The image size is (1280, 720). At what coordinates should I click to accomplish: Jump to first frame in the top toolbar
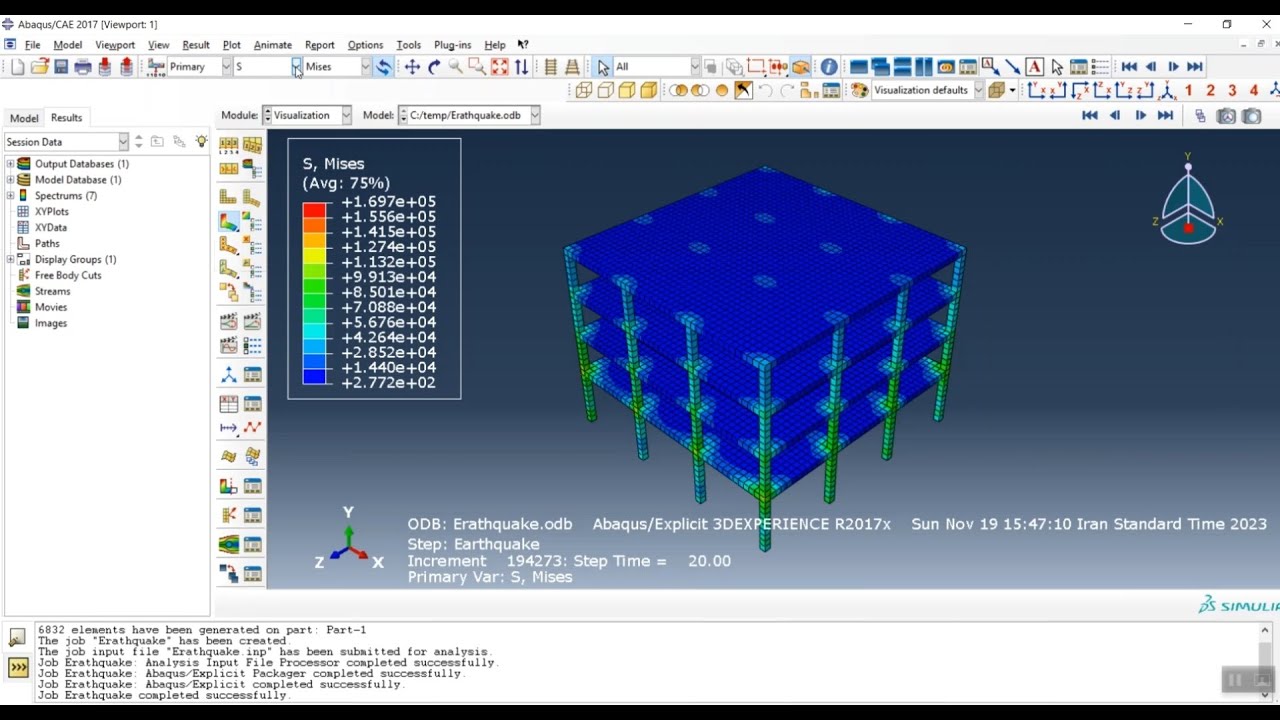(x=1129, y=67)
